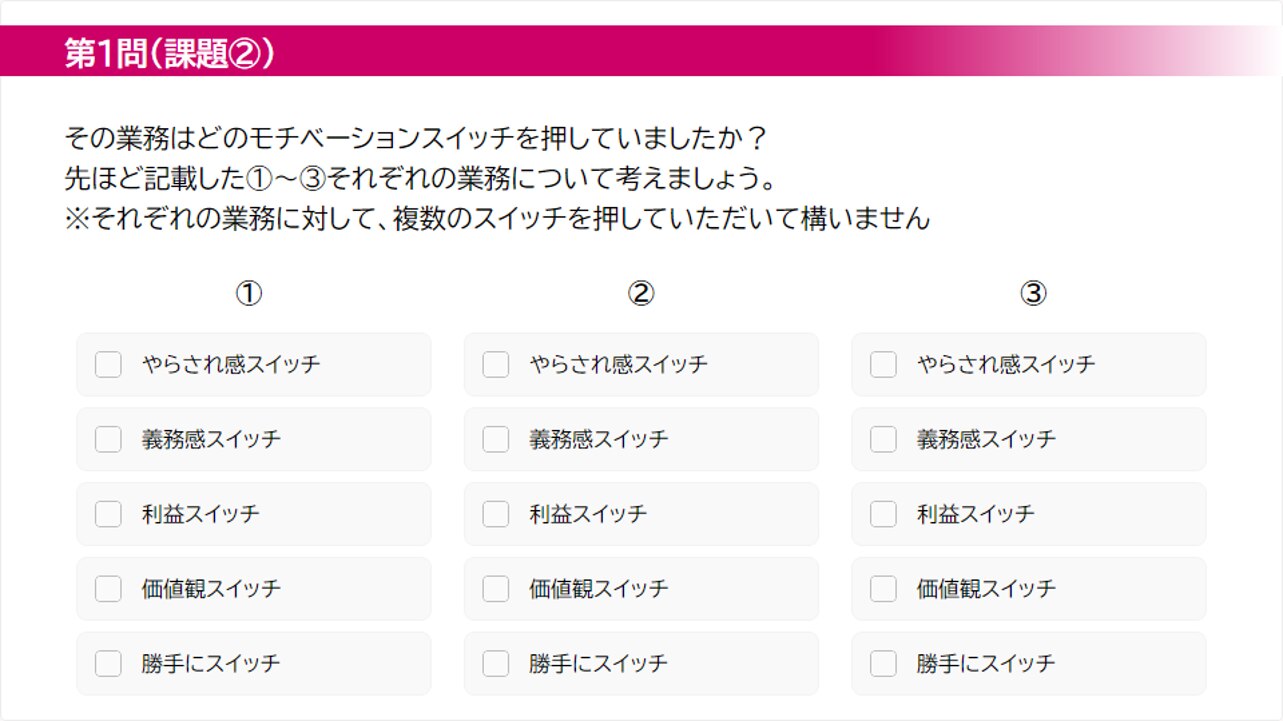This screenshot has width=1283, height=721.
Task: Check 義務感スイッチ in column ③
Action: click(x=883, y=439)
